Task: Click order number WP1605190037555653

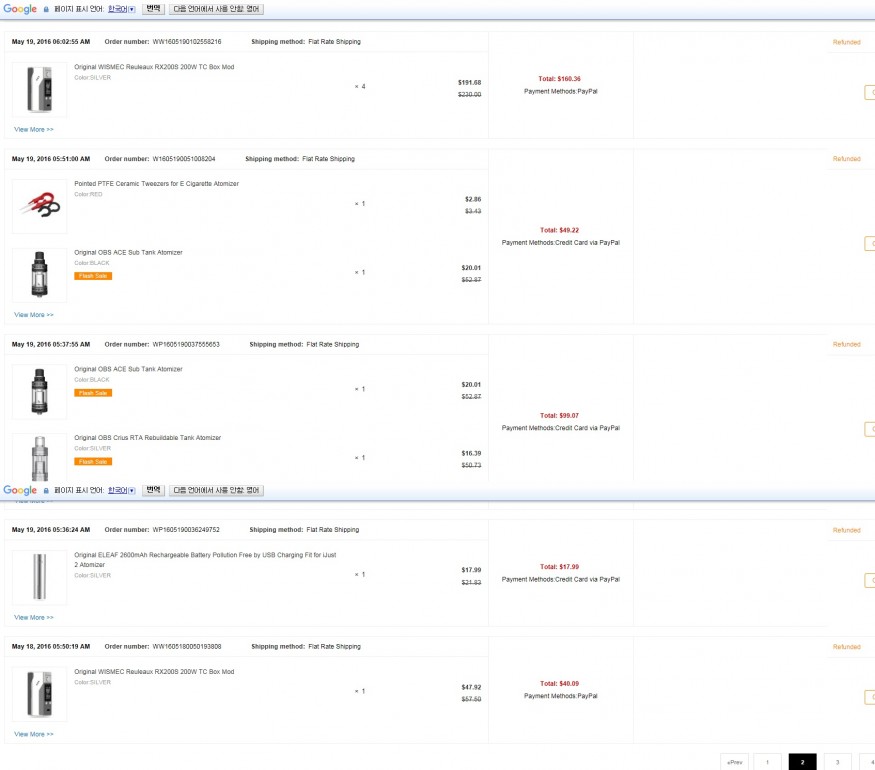Action: click(186, 344)
